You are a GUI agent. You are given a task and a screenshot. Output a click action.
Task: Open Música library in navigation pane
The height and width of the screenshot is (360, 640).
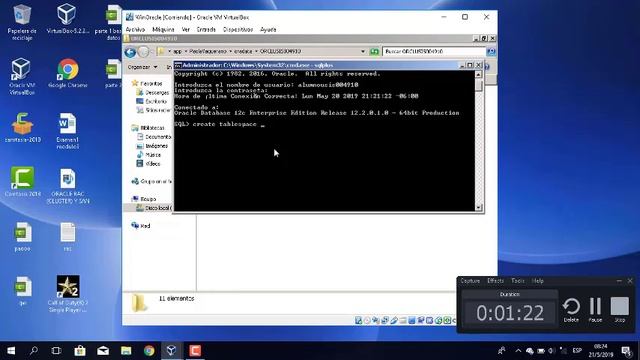click(x=149, y=155)
